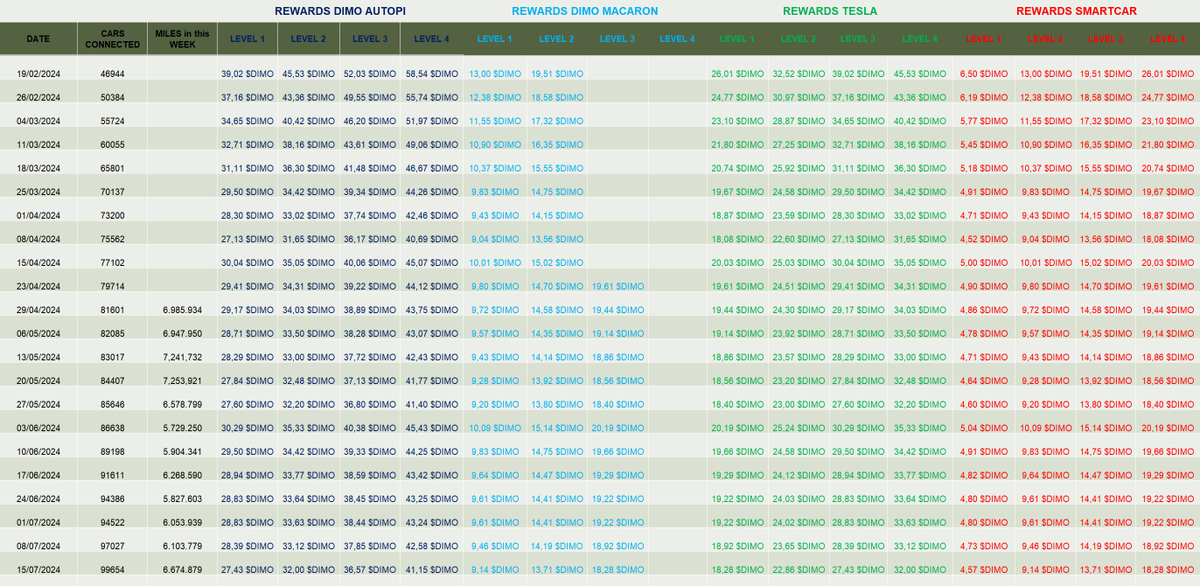Select cars connected value 50384
The width and height of the screenshot is (1200, 586).
click(x=112, y=98)
